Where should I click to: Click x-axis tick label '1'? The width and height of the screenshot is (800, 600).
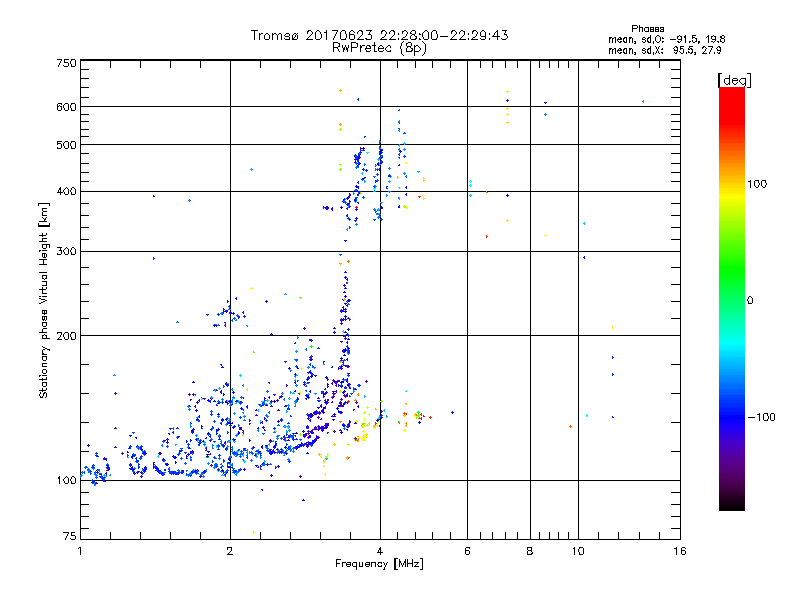tap(80, 551)
